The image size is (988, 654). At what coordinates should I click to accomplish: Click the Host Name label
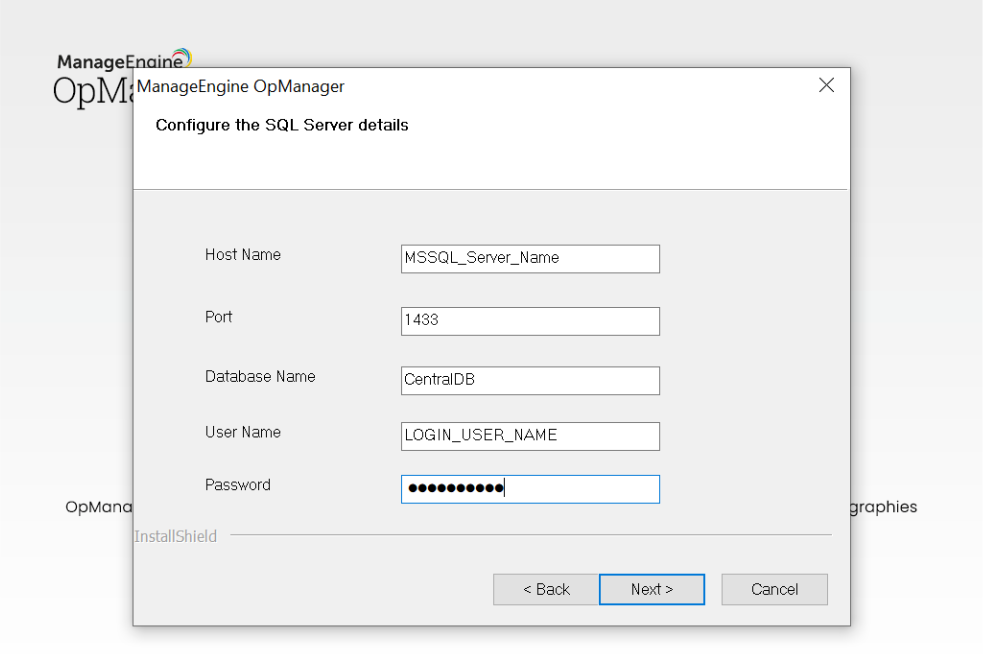[x=243, y=255]
